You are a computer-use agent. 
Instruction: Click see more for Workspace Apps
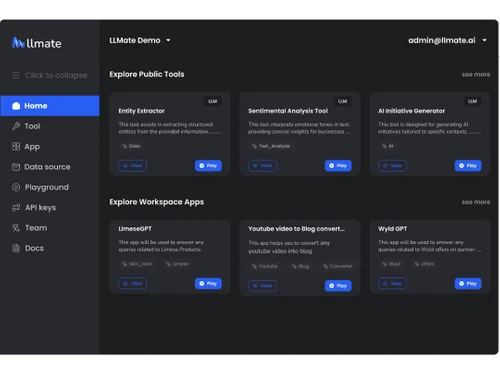click(x=476, y=202)
